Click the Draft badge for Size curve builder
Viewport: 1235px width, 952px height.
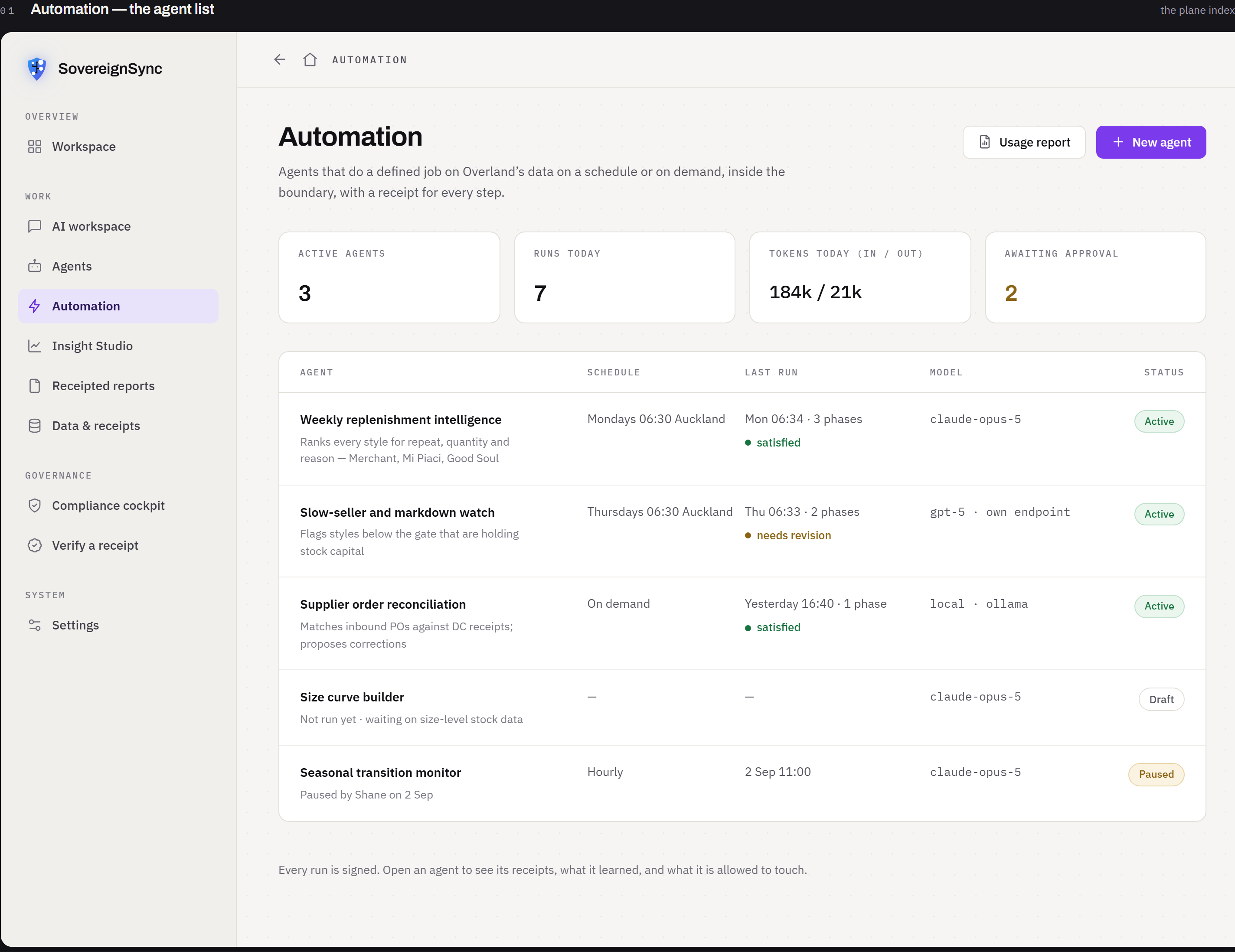pos(1161,699)
